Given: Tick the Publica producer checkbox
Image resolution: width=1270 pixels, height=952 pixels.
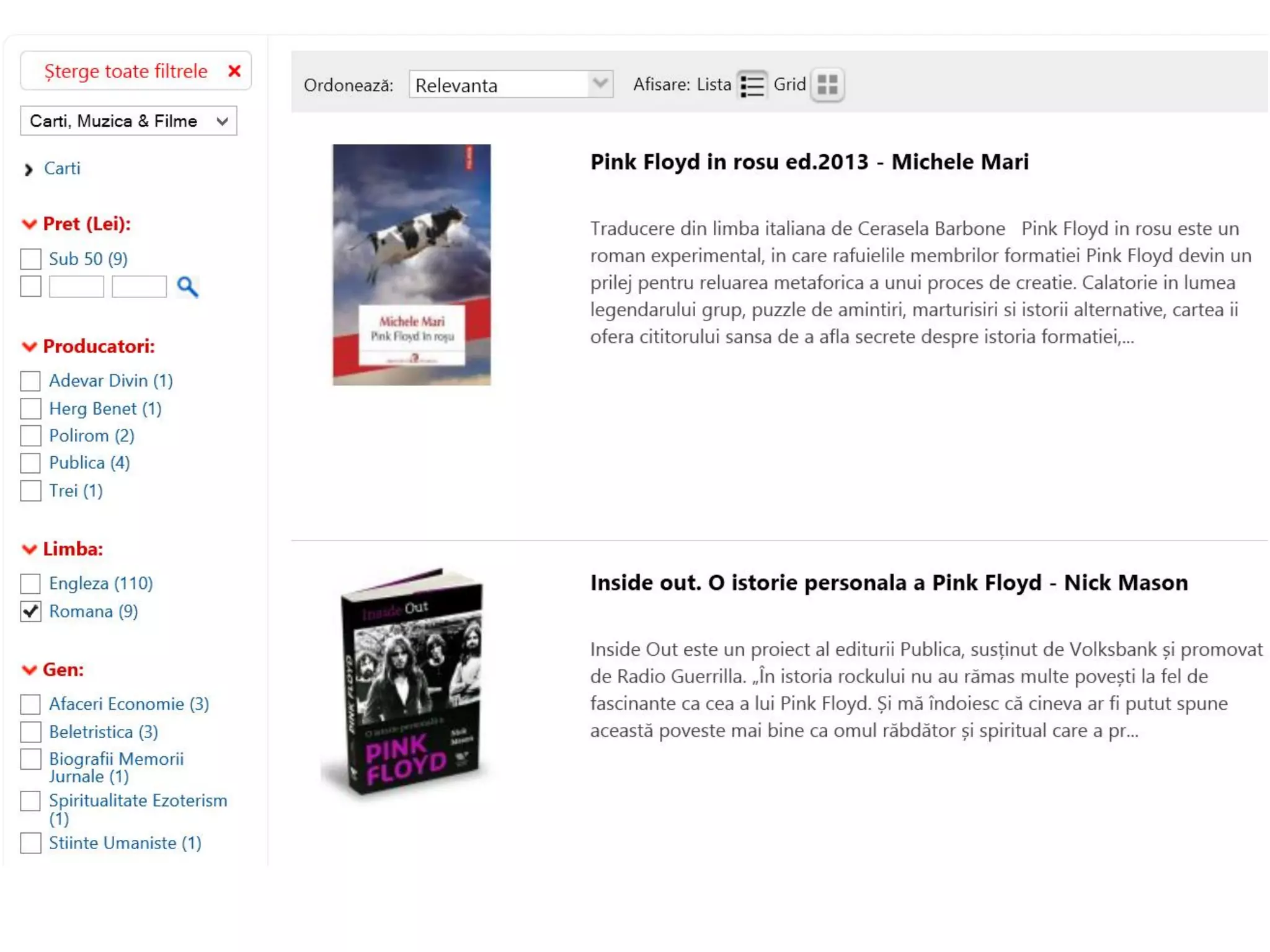Looking at the screenshot, I should coord(30,463).
